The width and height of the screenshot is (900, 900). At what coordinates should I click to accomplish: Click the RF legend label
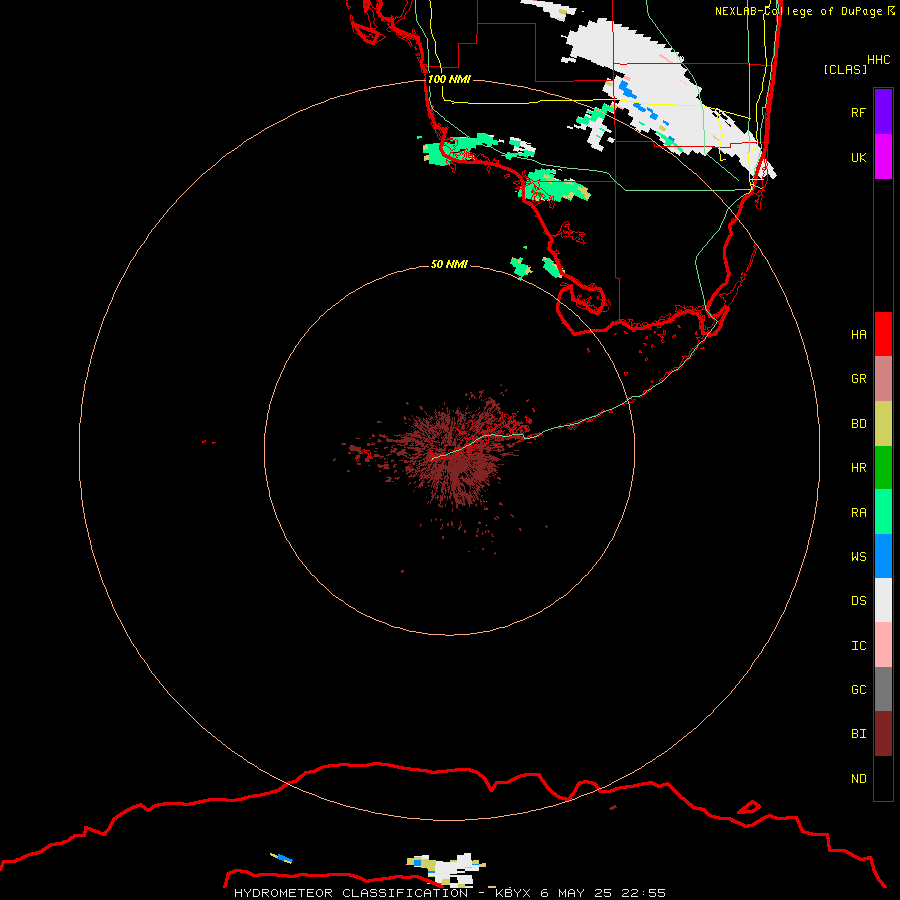pos(858,112)
